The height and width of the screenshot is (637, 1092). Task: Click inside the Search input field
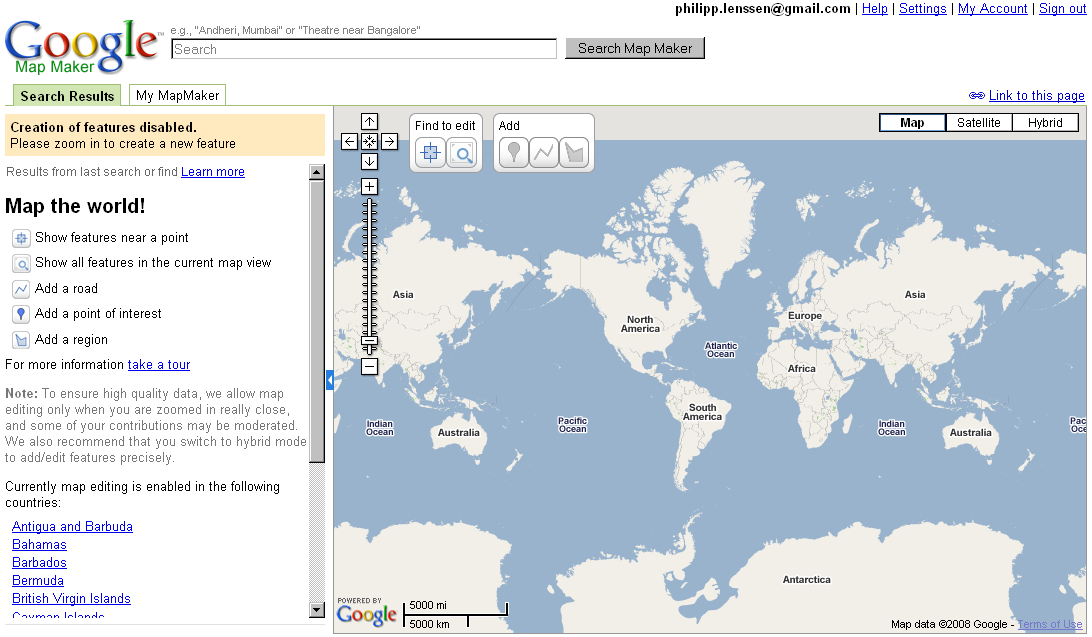pyautogui.click(x=364, y=49)
